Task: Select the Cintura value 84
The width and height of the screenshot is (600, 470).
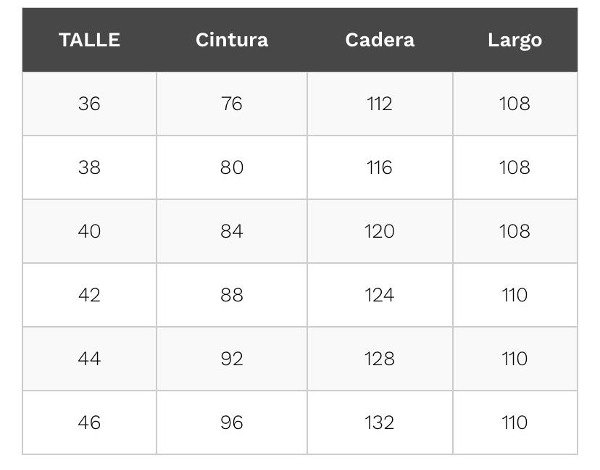Action: click(232, 231)
